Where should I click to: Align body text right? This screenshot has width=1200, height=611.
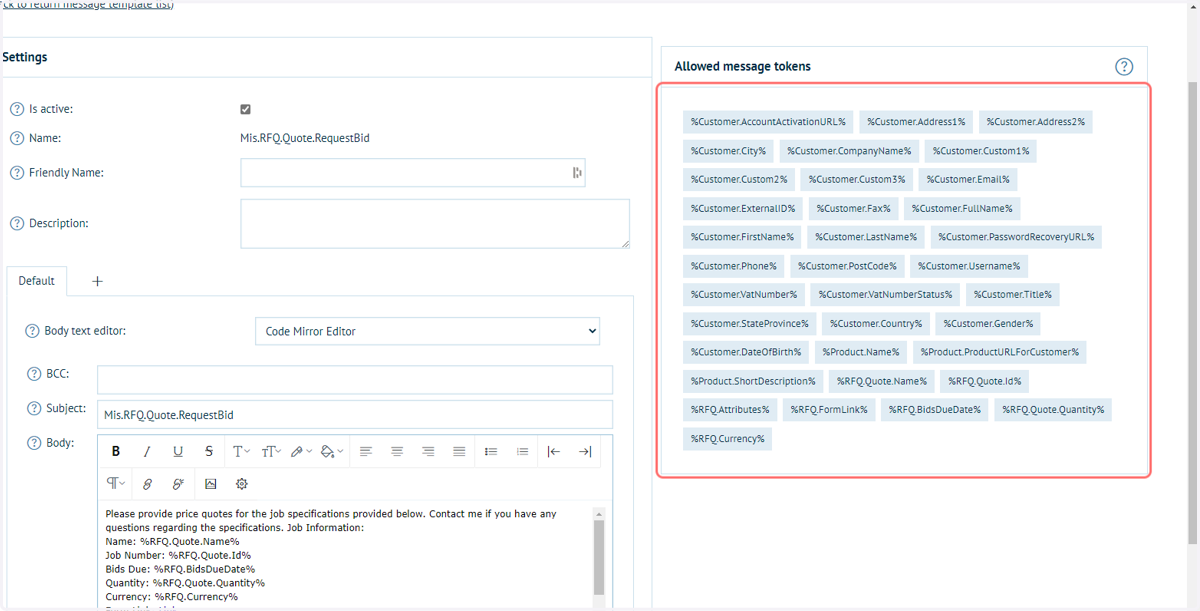[x=428, y=452]
